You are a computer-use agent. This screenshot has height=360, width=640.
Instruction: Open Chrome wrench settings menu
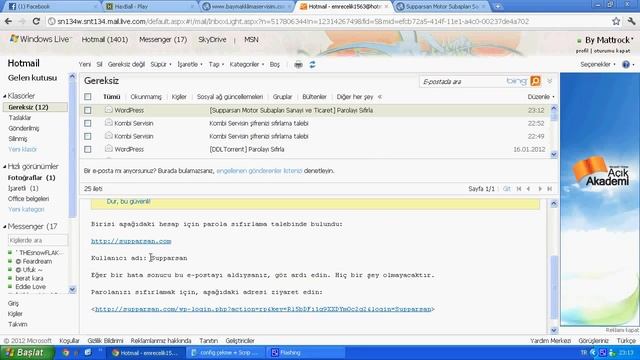(631, 21)
